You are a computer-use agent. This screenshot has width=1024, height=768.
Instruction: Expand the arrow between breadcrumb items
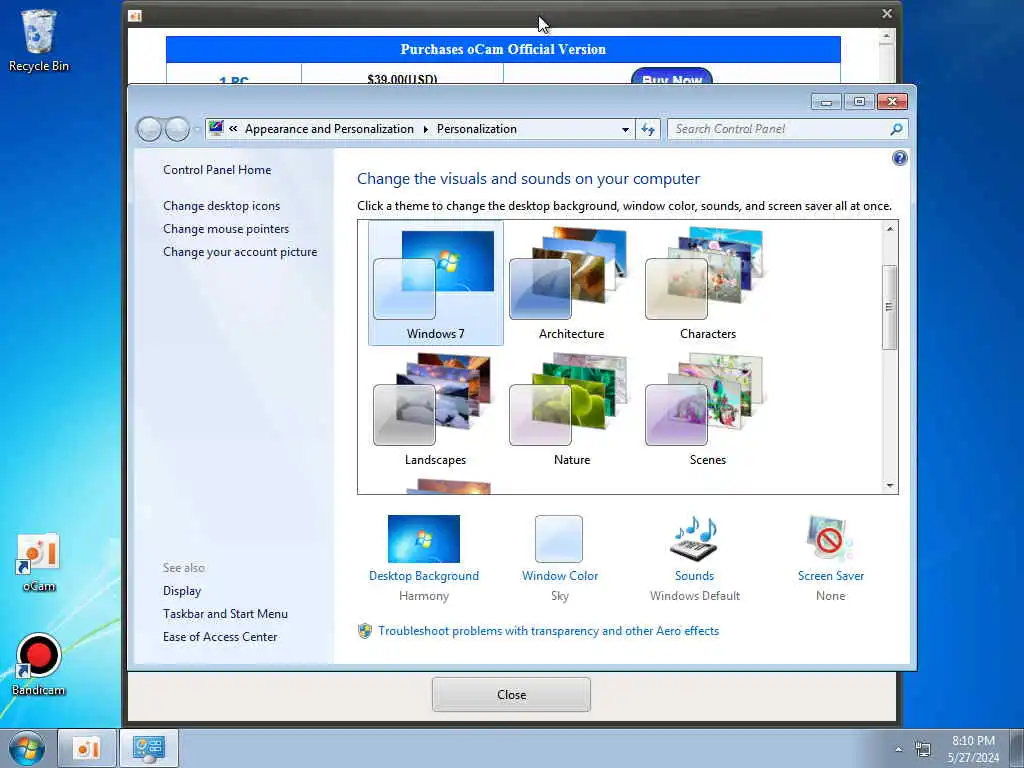coord(425,129)
